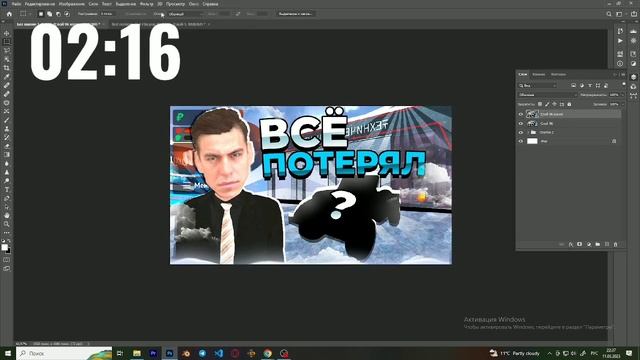
Task: Expand the group folder layer
Action: point(528,132)
